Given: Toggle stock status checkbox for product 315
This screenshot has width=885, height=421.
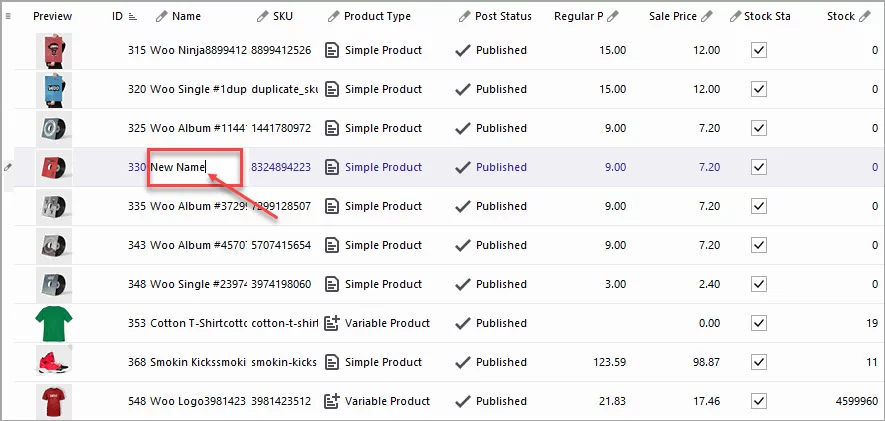Looking at the screenshot, I should pyautogui.click(x=758, y=50).
